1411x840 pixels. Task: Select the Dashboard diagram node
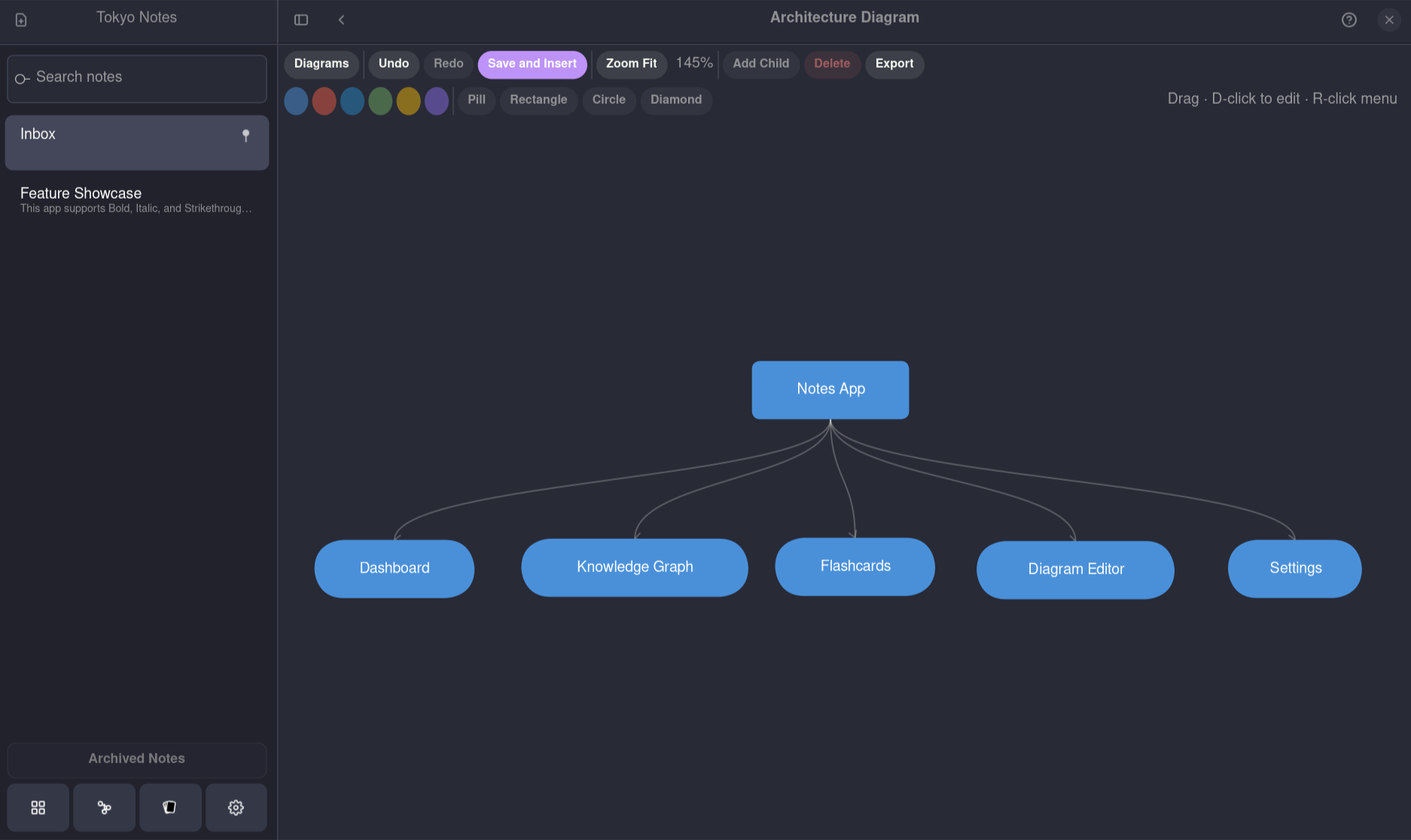pyautogui.click(x=395, y=569)
